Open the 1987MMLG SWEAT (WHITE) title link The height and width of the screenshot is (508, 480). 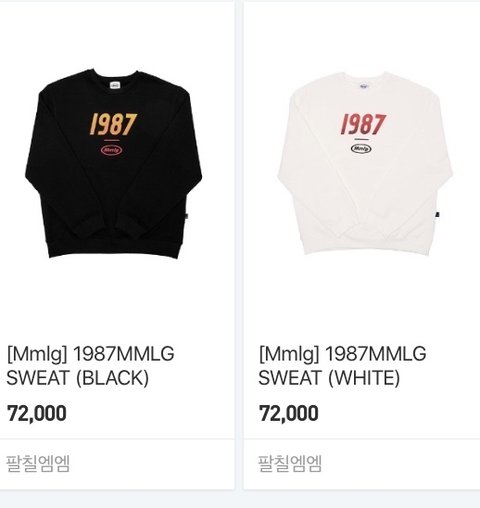[342, 366]
